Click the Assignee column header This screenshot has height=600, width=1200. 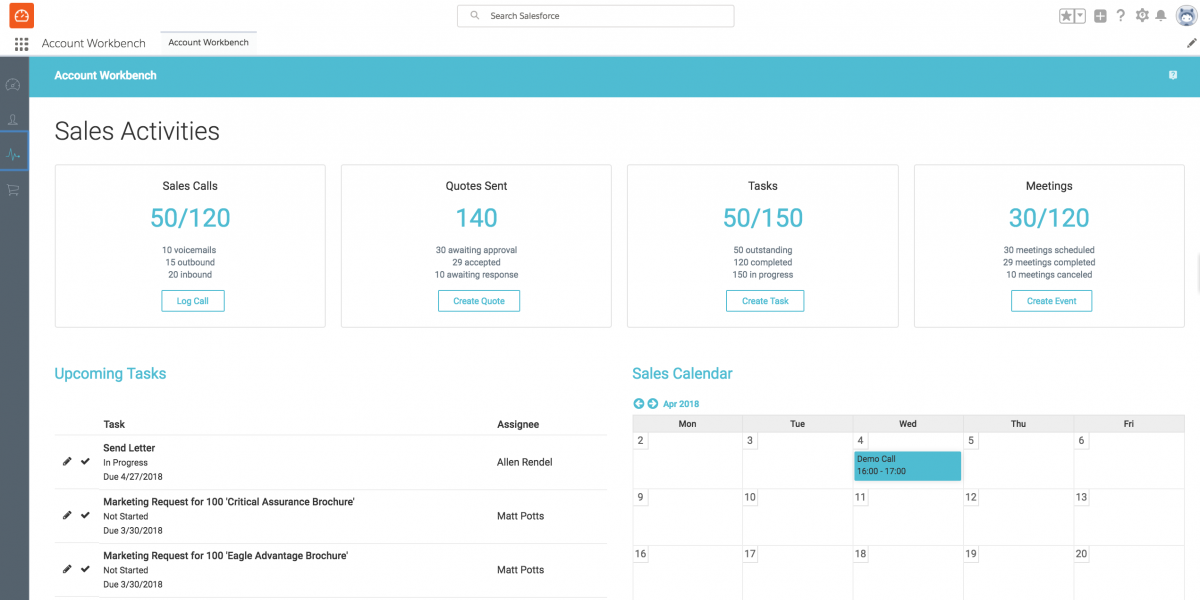(518, 425)
